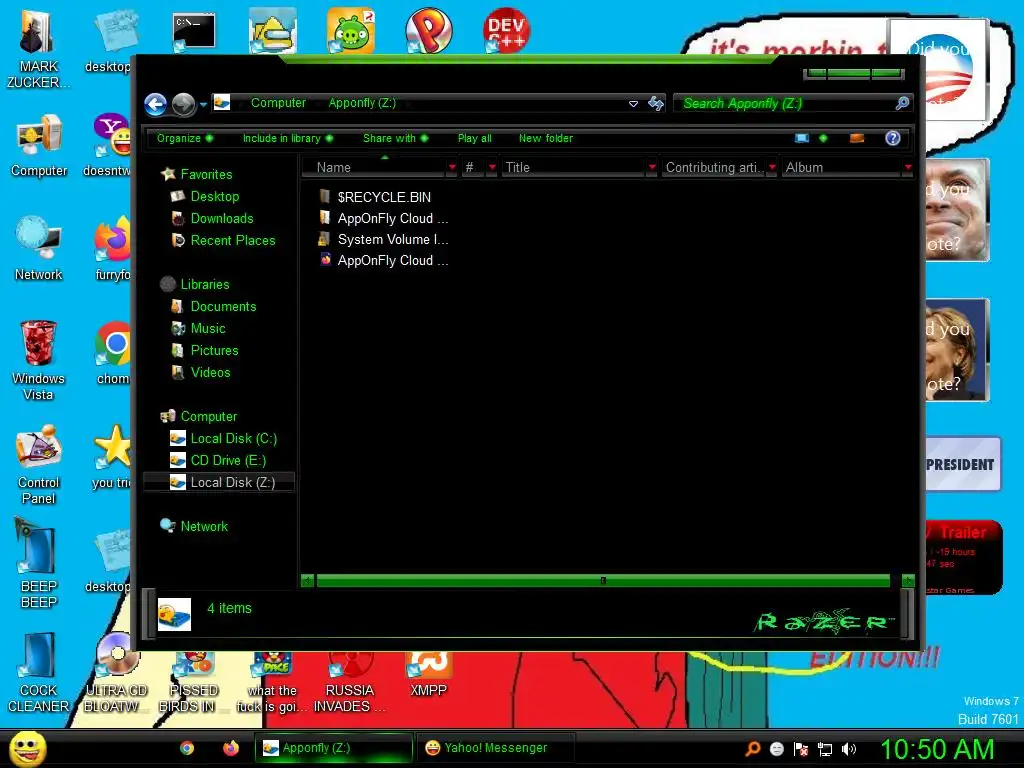
Task: Open Documents library
Action: point(223,306)
